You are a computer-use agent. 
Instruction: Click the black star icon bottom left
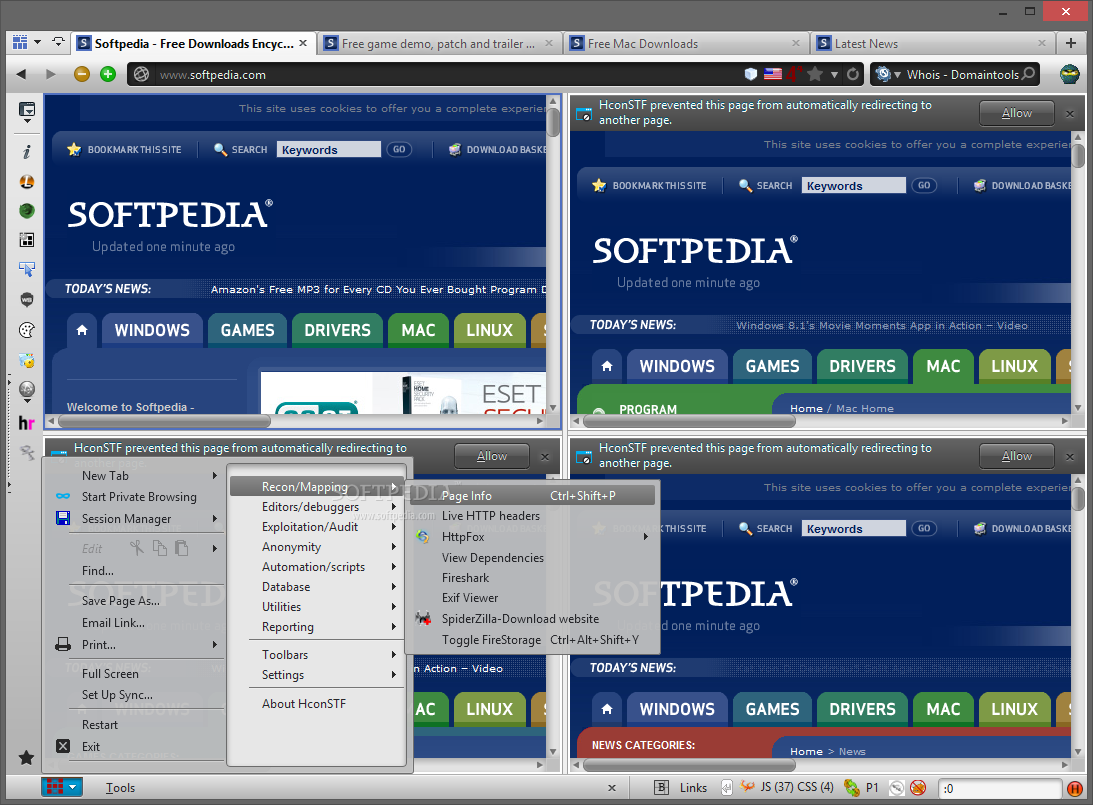tap(26, 758)
